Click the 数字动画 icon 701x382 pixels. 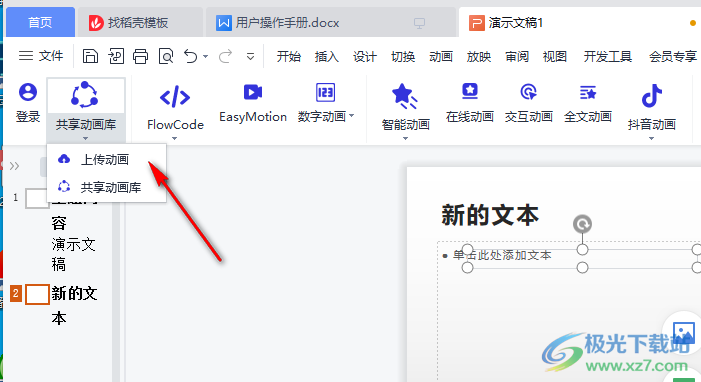click(x=325, y=92)
